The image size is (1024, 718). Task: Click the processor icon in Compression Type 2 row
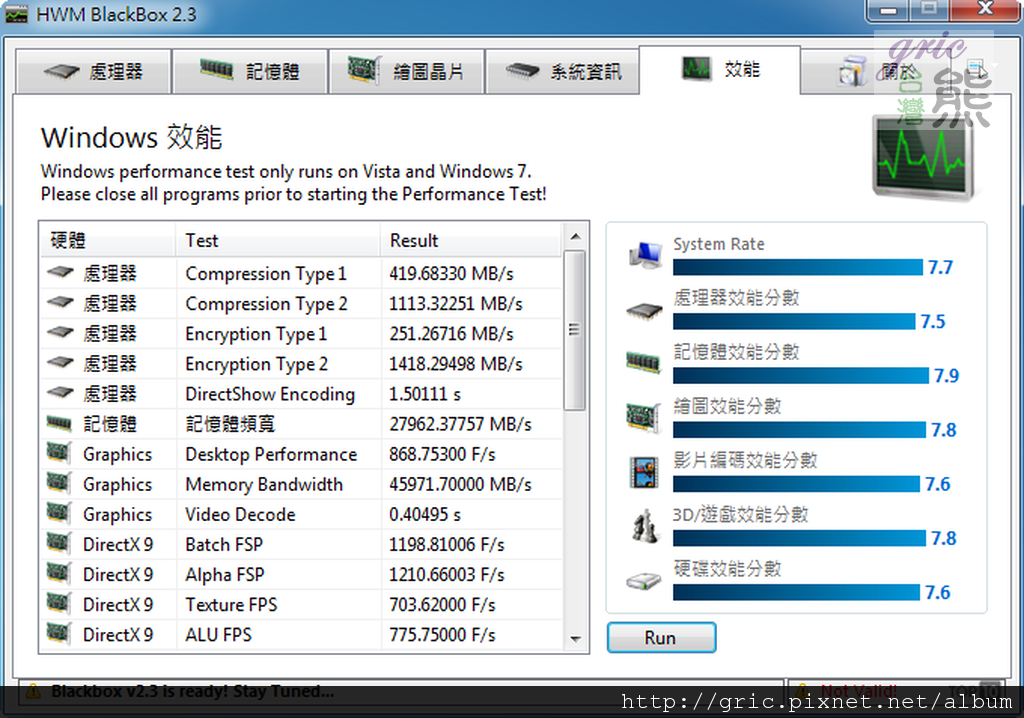(x=61, y=302)
